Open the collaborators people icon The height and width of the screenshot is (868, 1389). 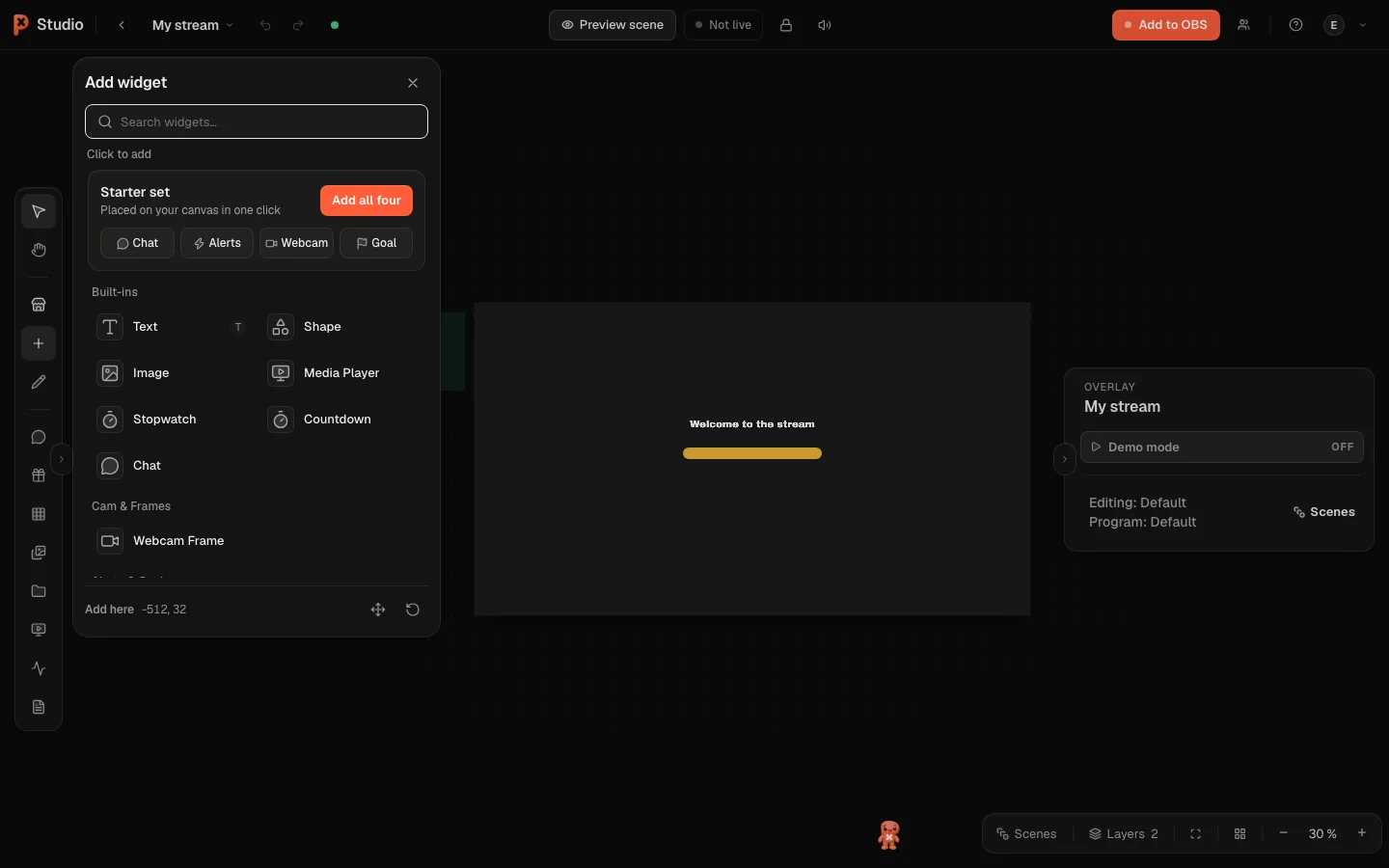point(1243,25)
